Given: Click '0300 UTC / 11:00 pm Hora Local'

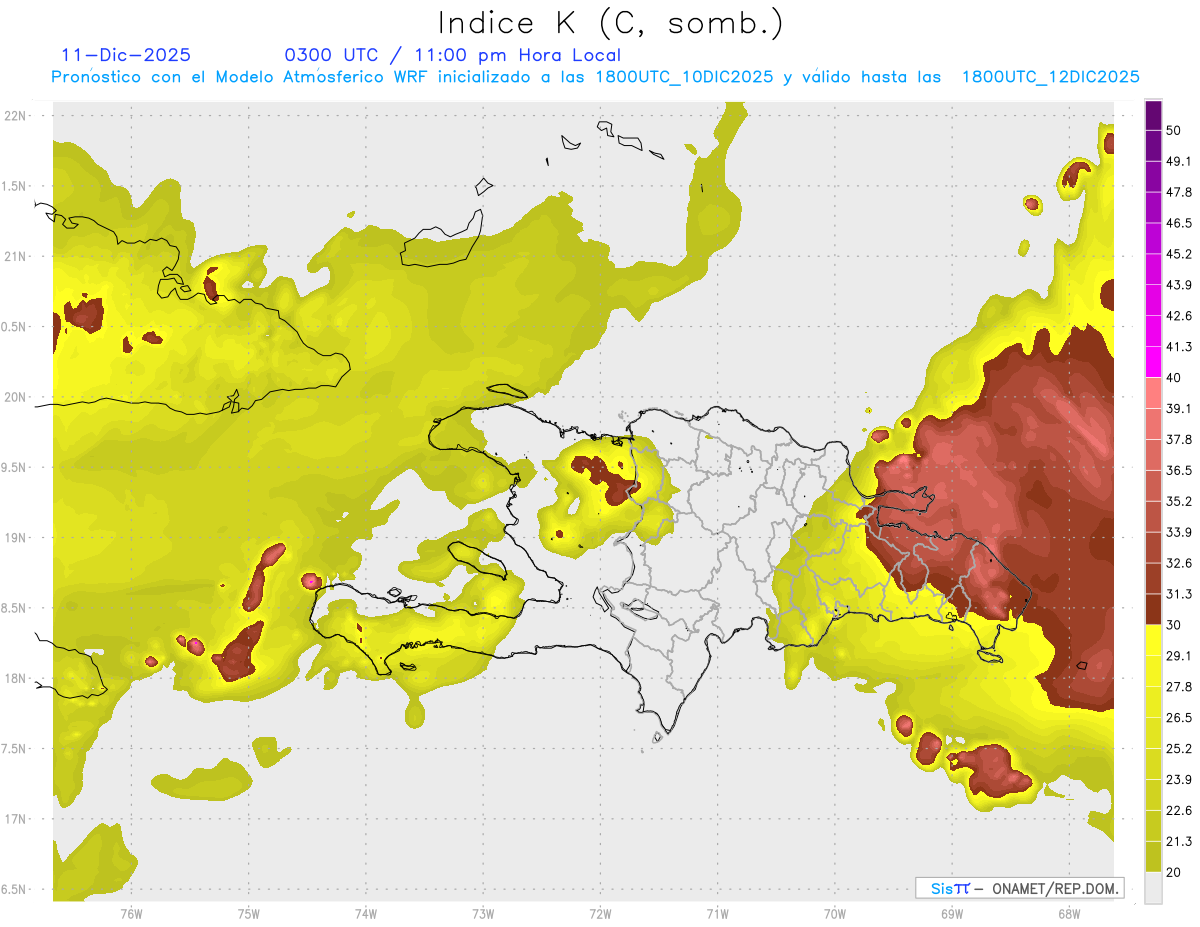Looking at the screenshot, I should coord(453,55).
